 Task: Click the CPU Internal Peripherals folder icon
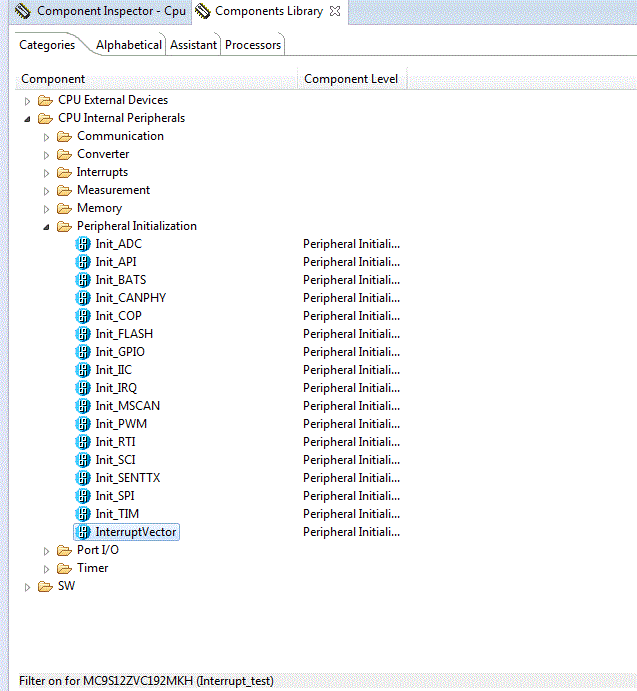tap(45, 119)
